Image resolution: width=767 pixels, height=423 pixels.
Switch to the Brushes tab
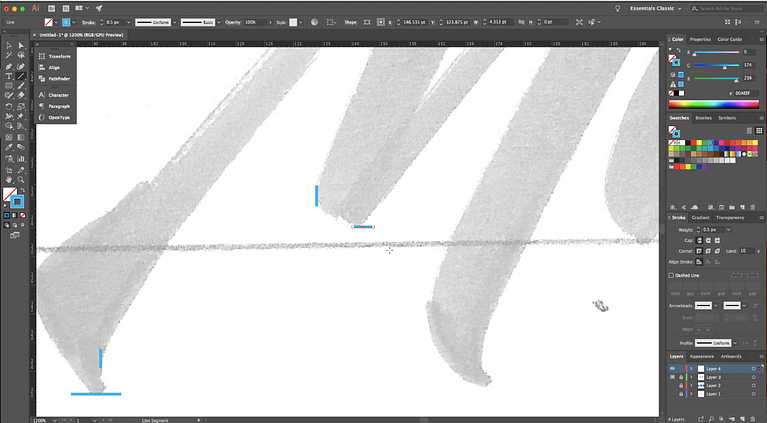[703, 118]
